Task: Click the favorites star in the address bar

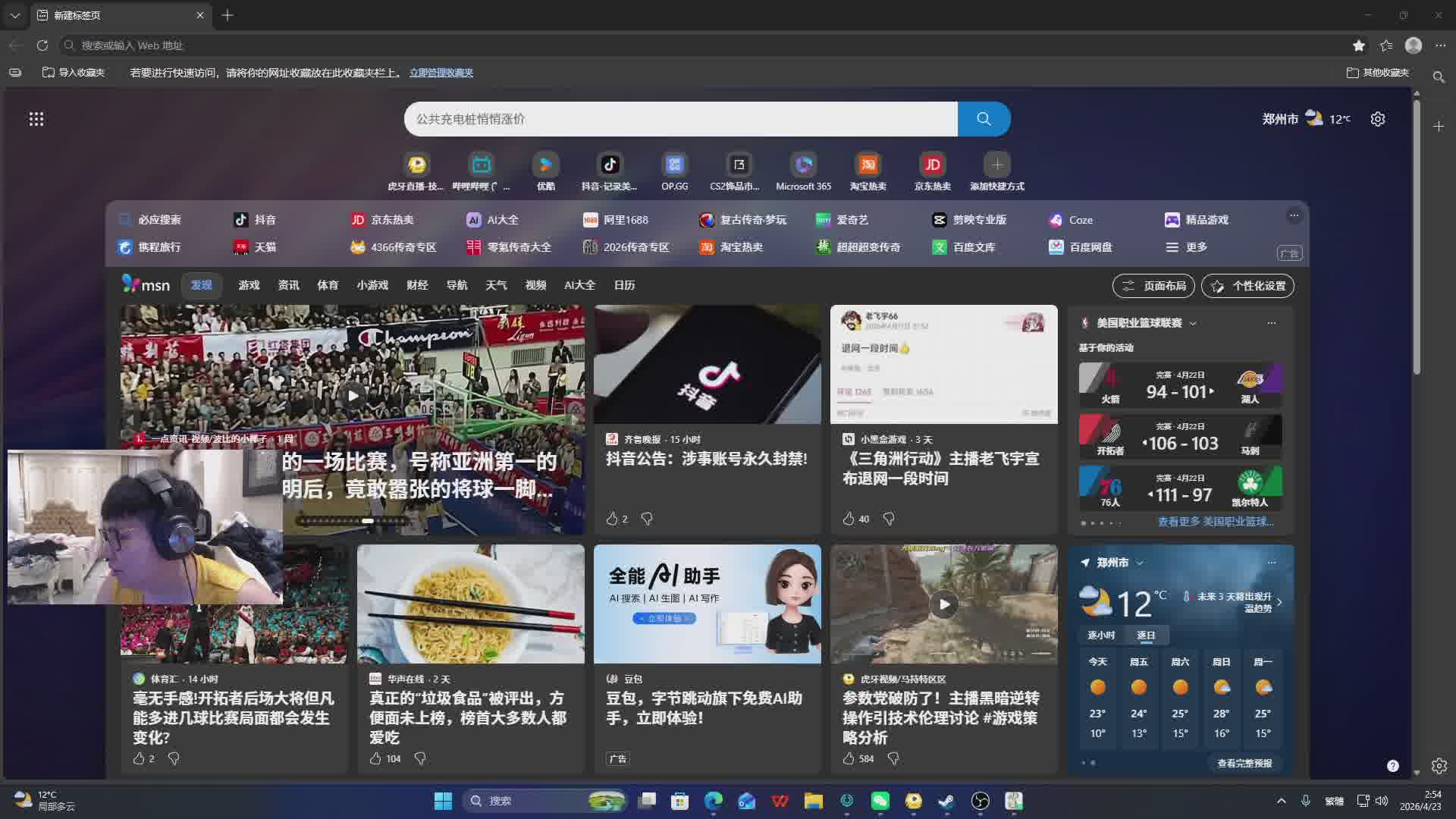Action: (1358, 45)
